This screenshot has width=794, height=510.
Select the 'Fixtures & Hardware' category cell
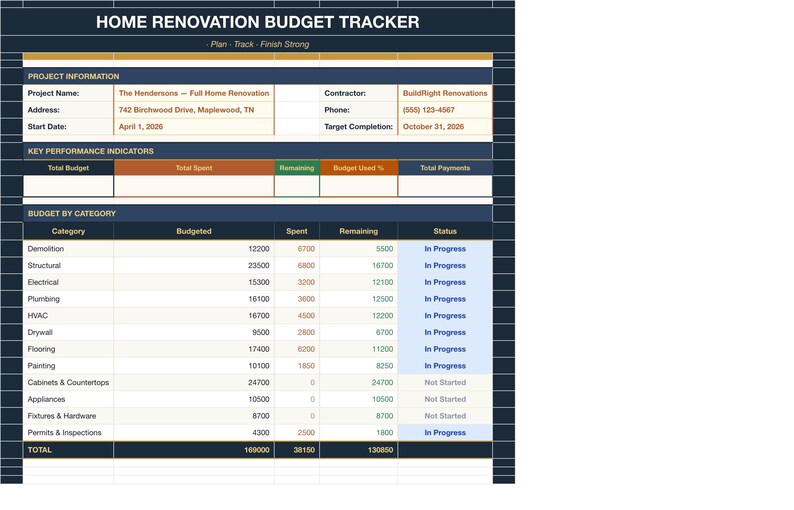[68, 416]
